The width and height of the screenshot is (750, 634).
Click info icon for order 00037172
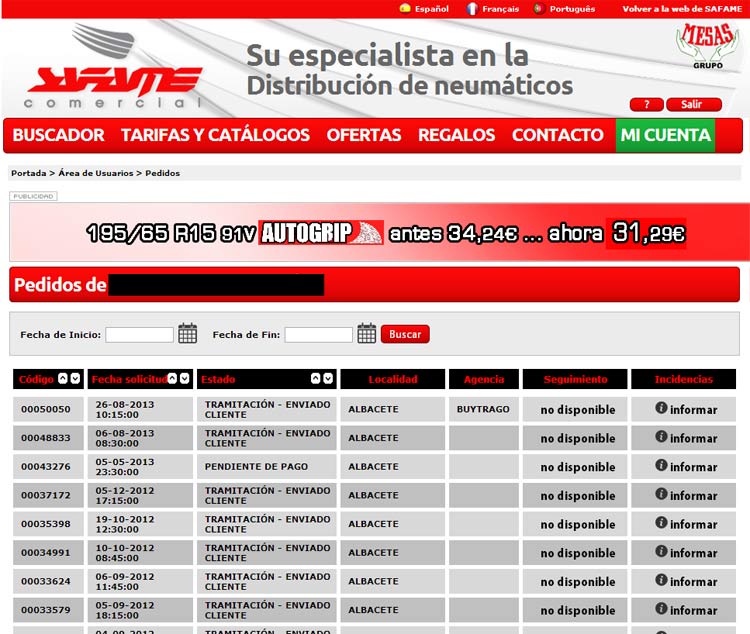point(661,494)
